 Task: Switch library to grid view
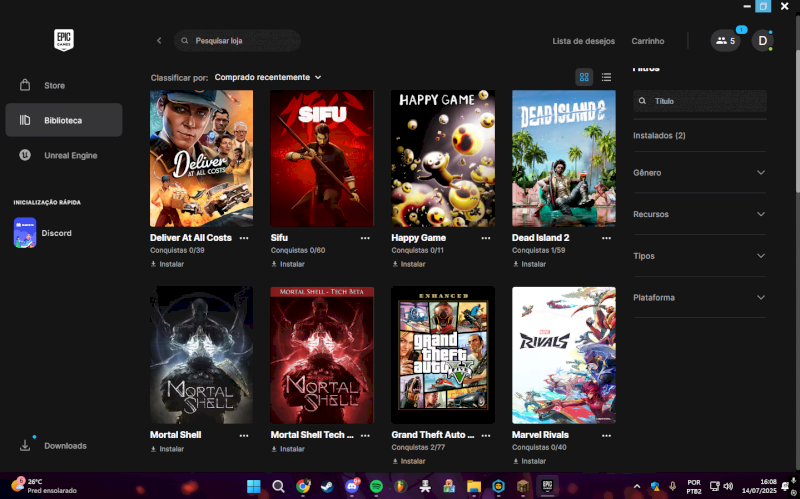pyautogui.click(x=584, y=77)
